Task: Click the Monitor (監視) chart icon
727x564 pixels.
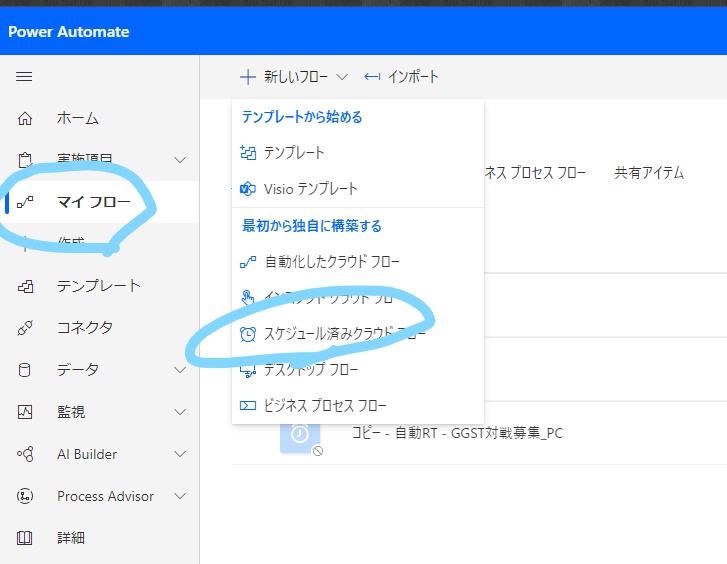Action: [x=26, y=412]
